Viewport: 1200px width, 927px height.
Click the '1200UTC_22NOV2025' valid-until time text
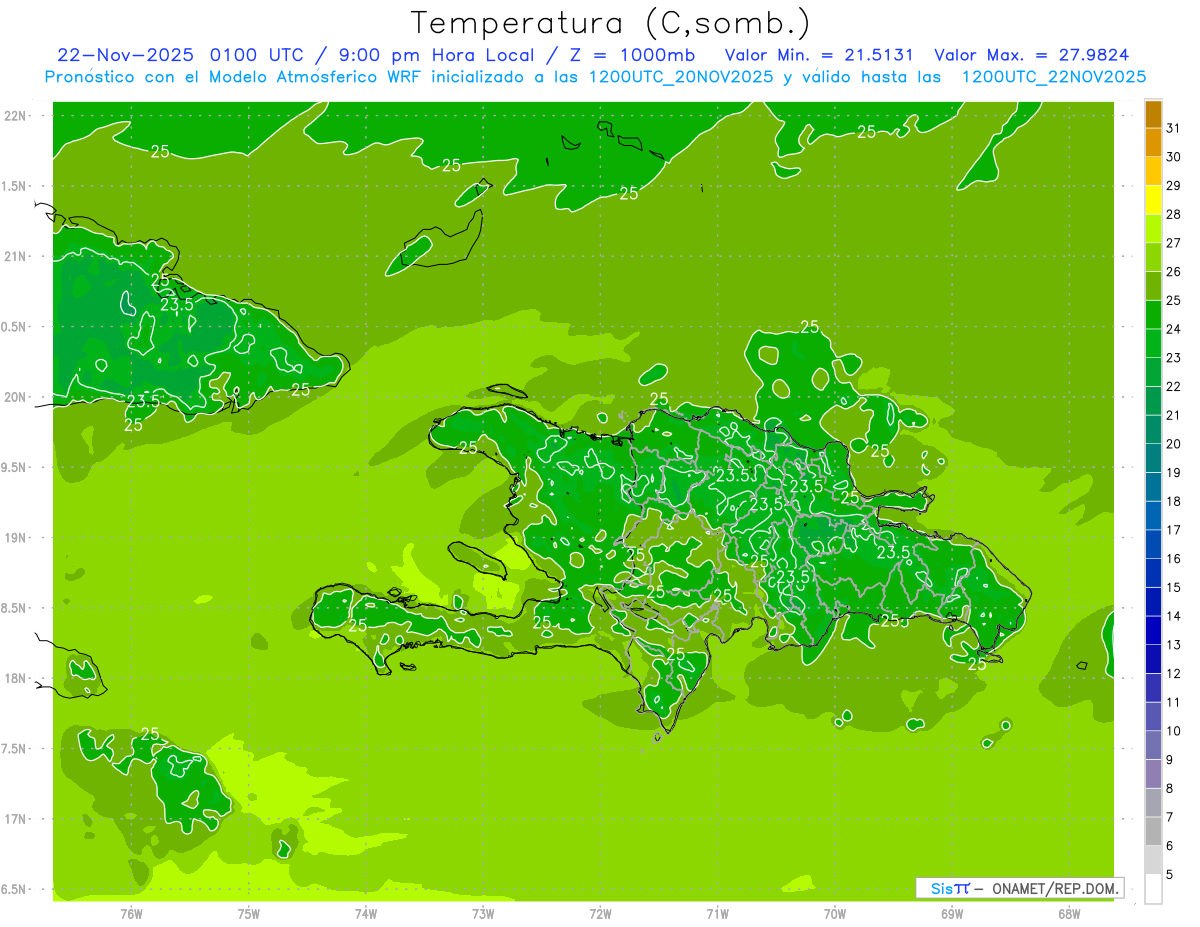[x=1053, y=77]
